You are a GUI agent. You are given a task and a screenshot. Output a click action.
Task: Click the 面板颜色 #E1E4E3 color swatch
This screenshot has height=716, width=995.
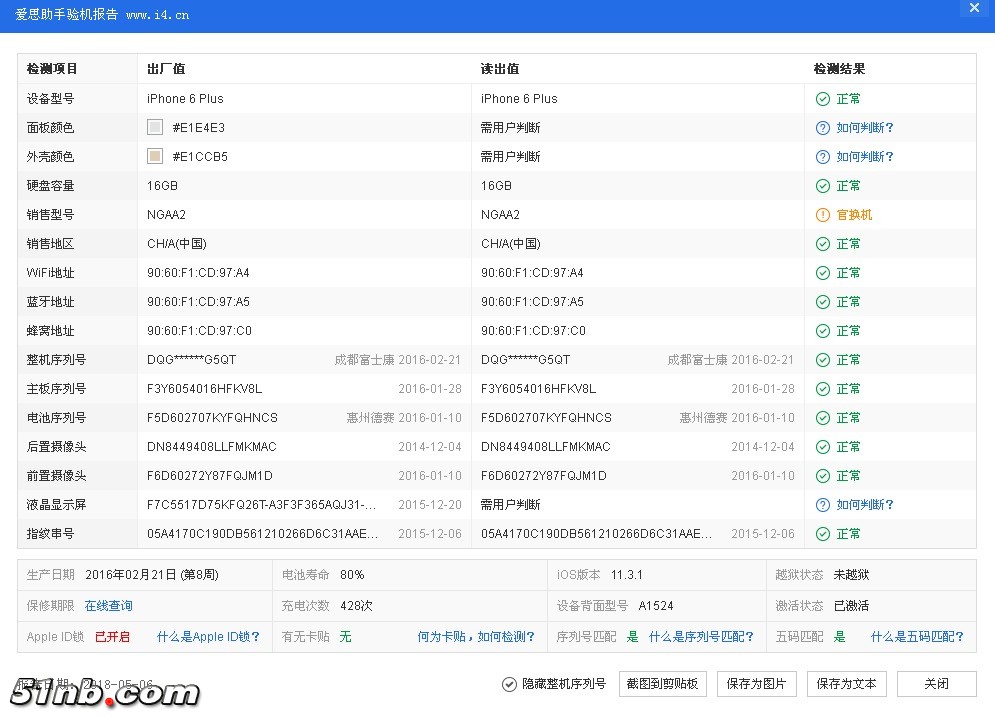point(155,128)
